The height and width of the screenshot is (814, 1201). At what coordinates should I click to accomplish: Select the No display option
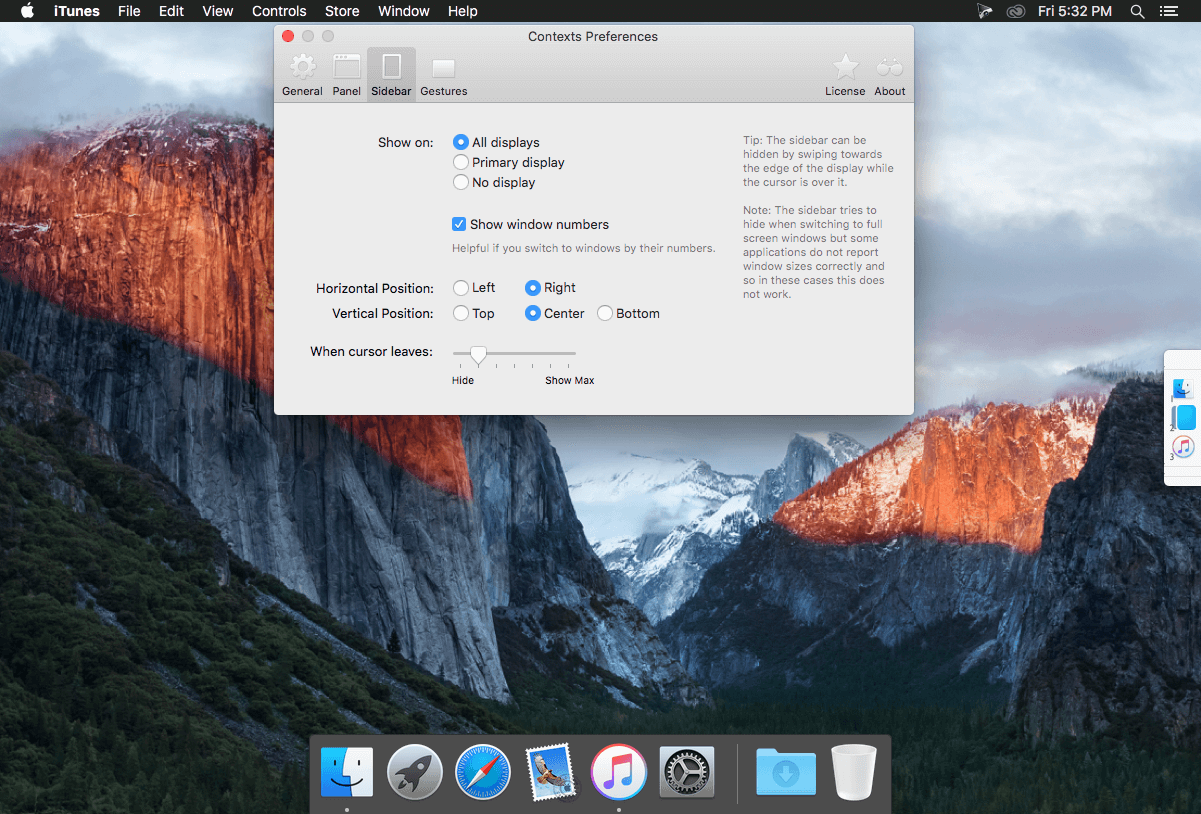click(461, 182)
